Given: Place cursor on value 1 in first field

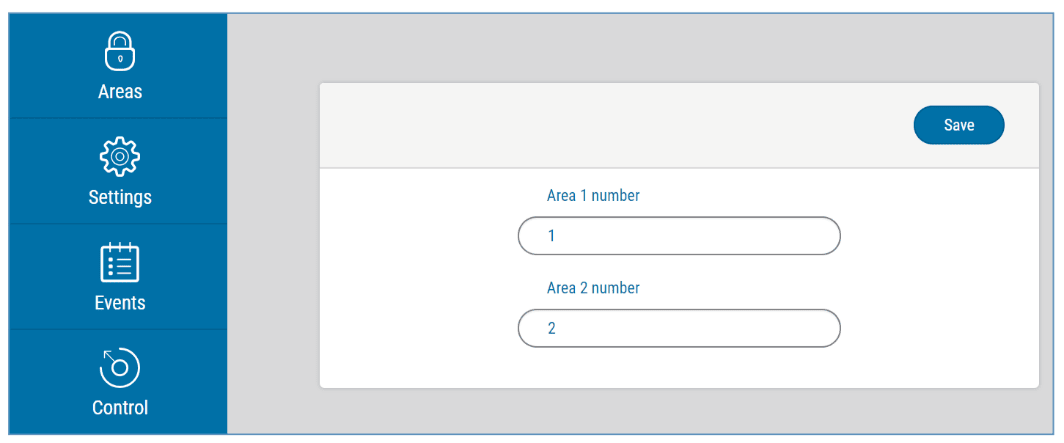Looking at the screenshot, I should (551, 237).
